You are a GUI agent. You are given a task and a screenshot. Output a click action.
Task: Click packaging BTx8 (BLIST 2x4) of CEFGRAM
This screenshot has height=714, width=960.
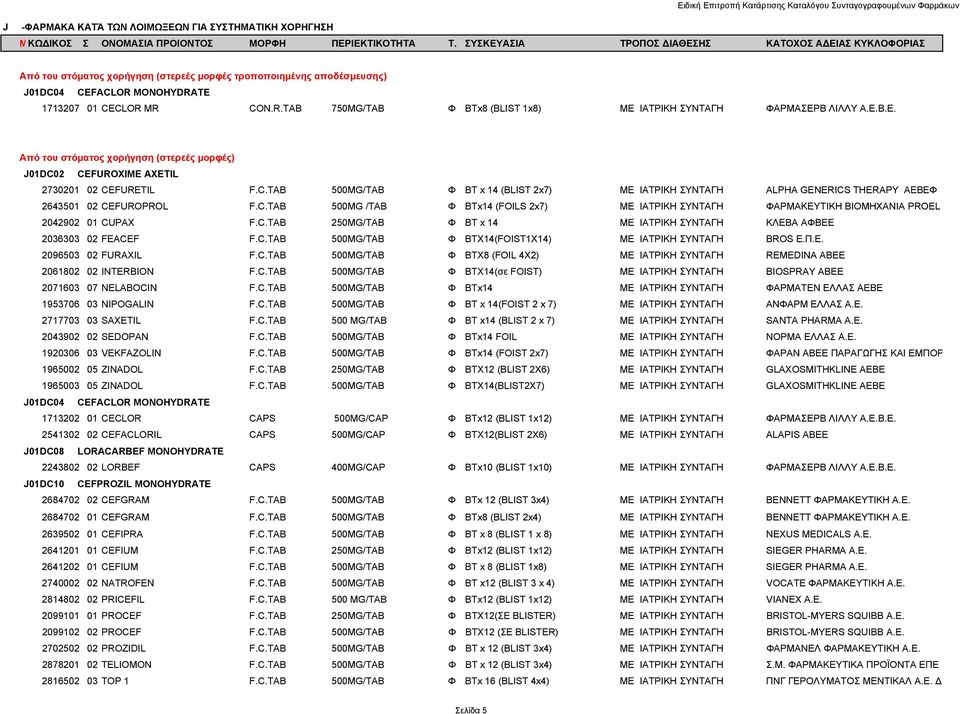[503, 517]
